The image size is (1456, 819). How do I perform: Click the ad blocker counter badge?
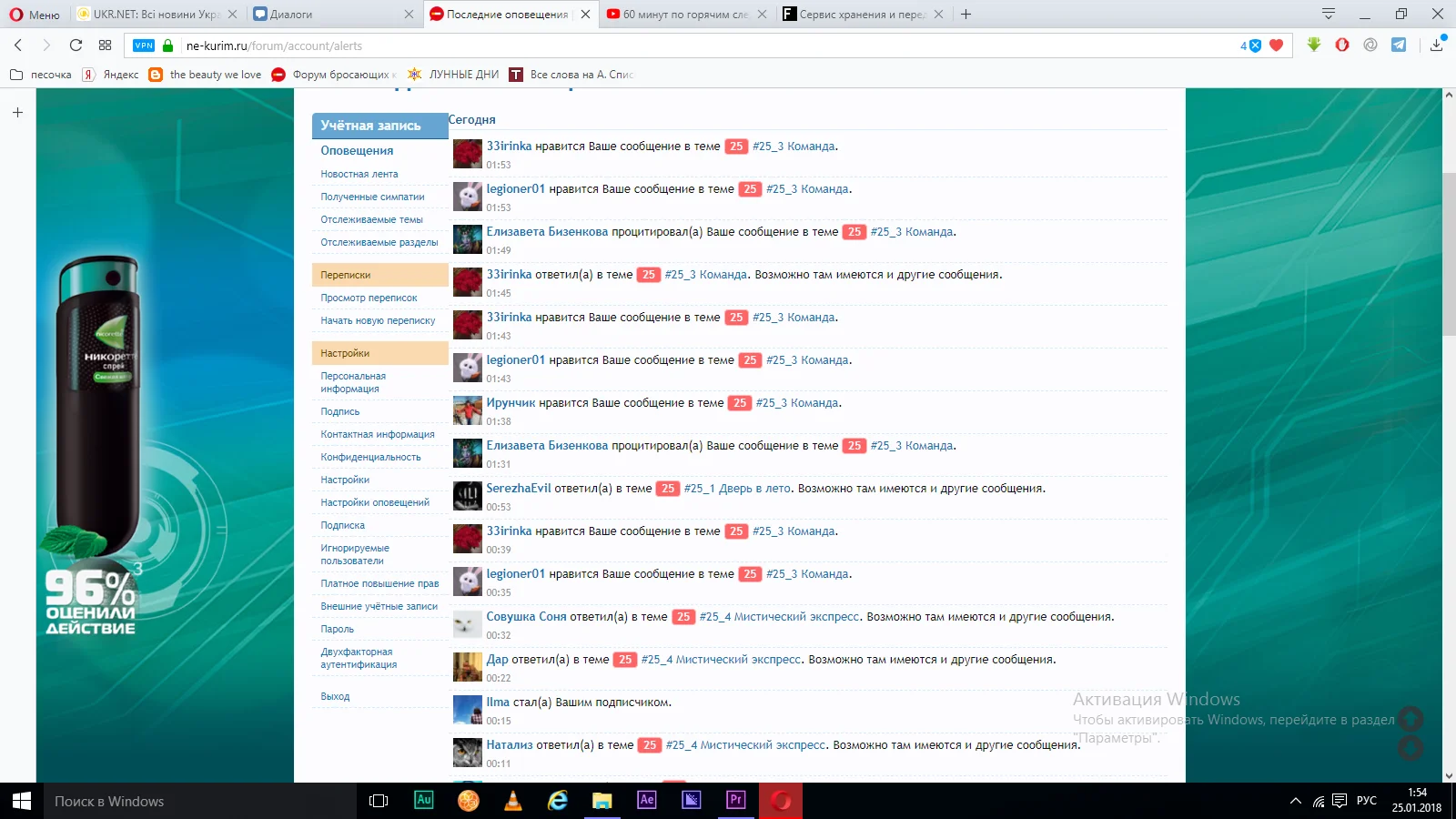(x=1250, y=45)
